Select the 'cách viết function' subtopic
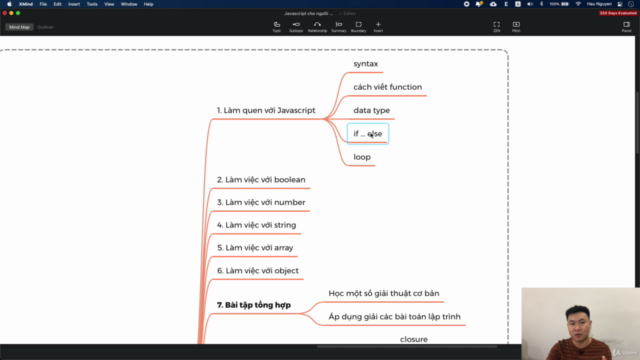The height and width of the screenshot is (360, 640). (388, 87)
